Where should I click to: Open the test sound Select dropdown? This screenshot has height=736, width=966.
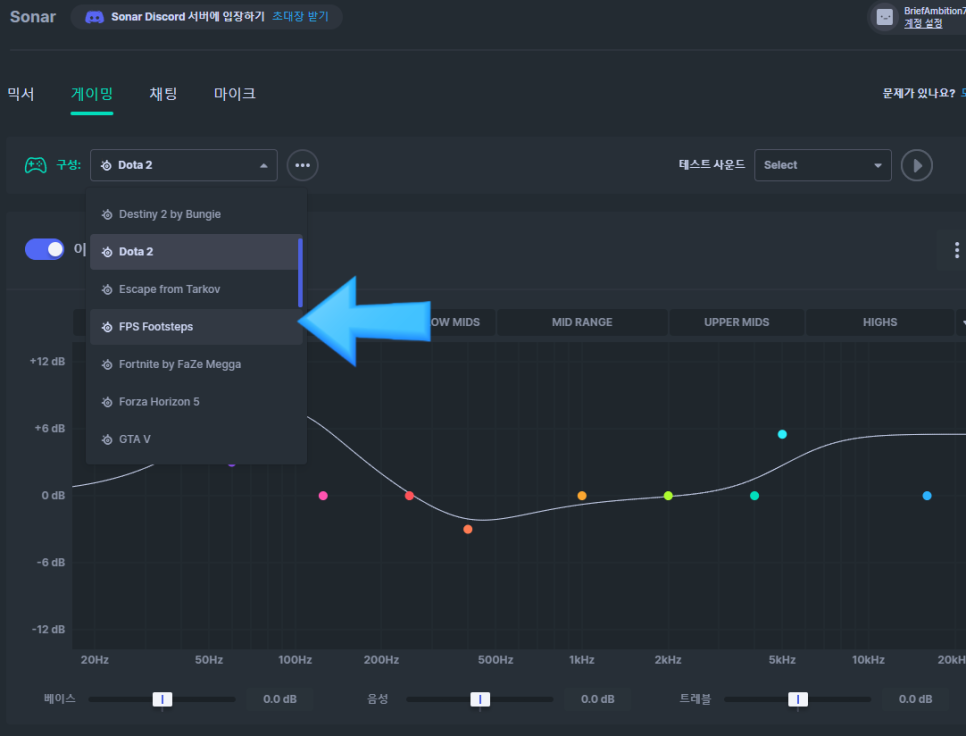(x=822, y=165)
